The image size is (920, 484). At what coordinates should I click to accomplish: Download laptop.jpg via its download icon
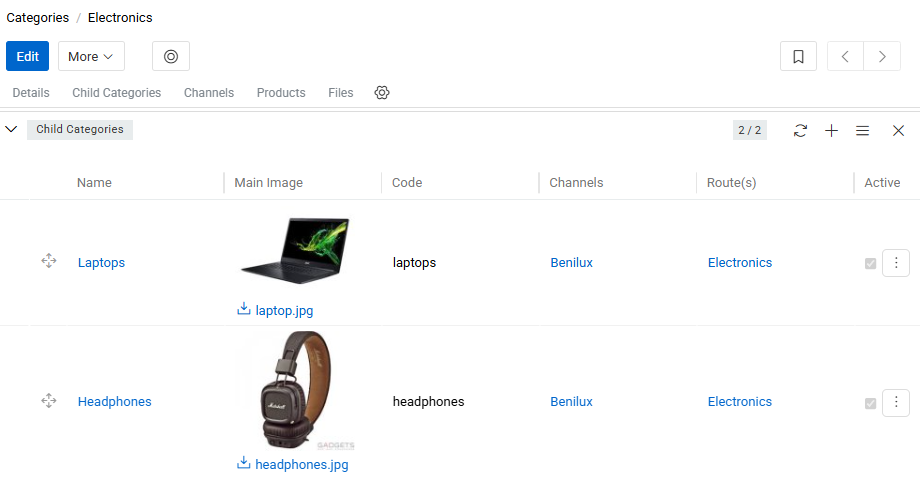(243, 309)
